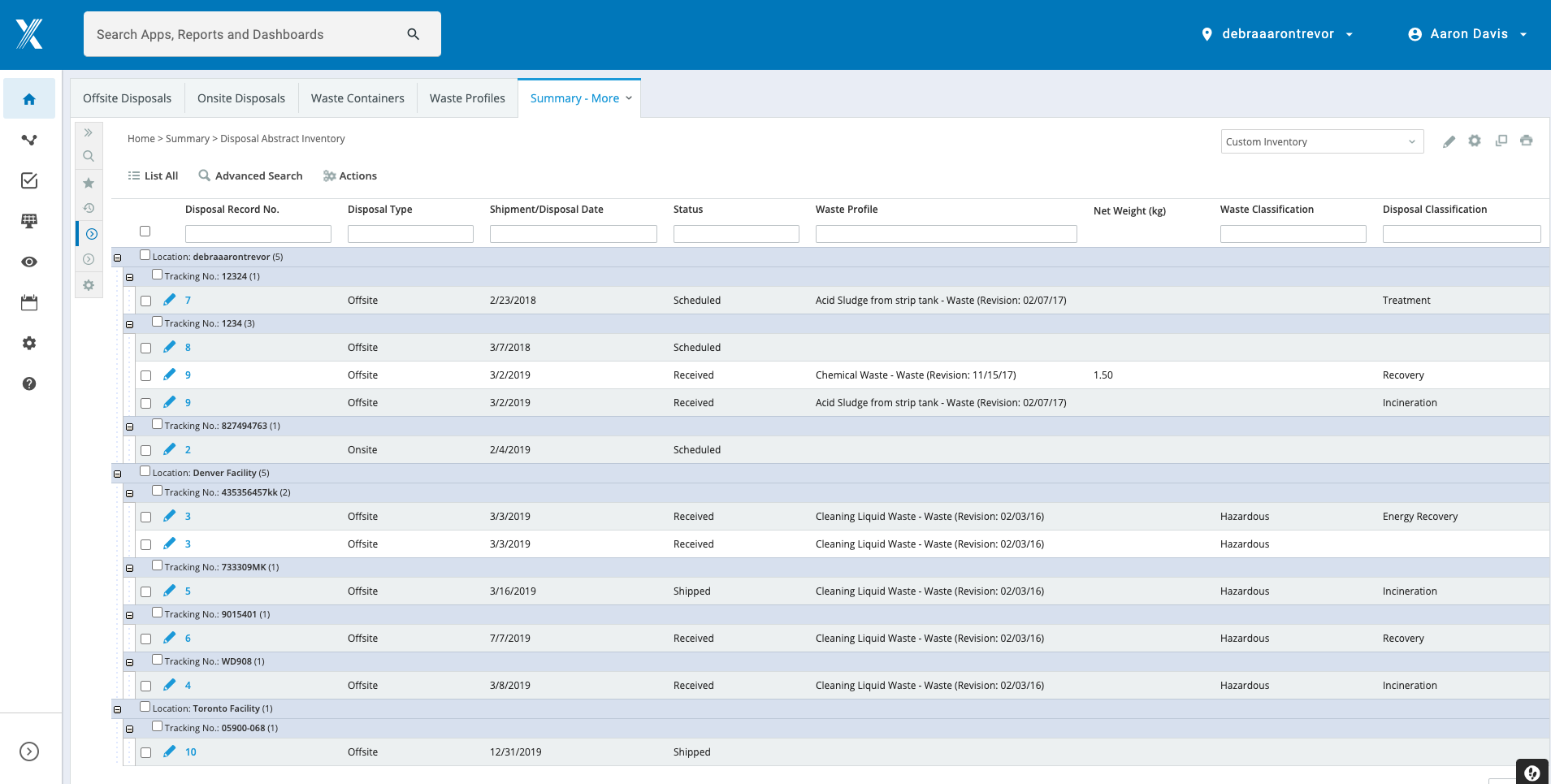The height and width of the screenshot is (784, 1551).
Task: Check the checkbox for Location: Denver Facility
Action: pyautogui.click(x=145, y=470)
